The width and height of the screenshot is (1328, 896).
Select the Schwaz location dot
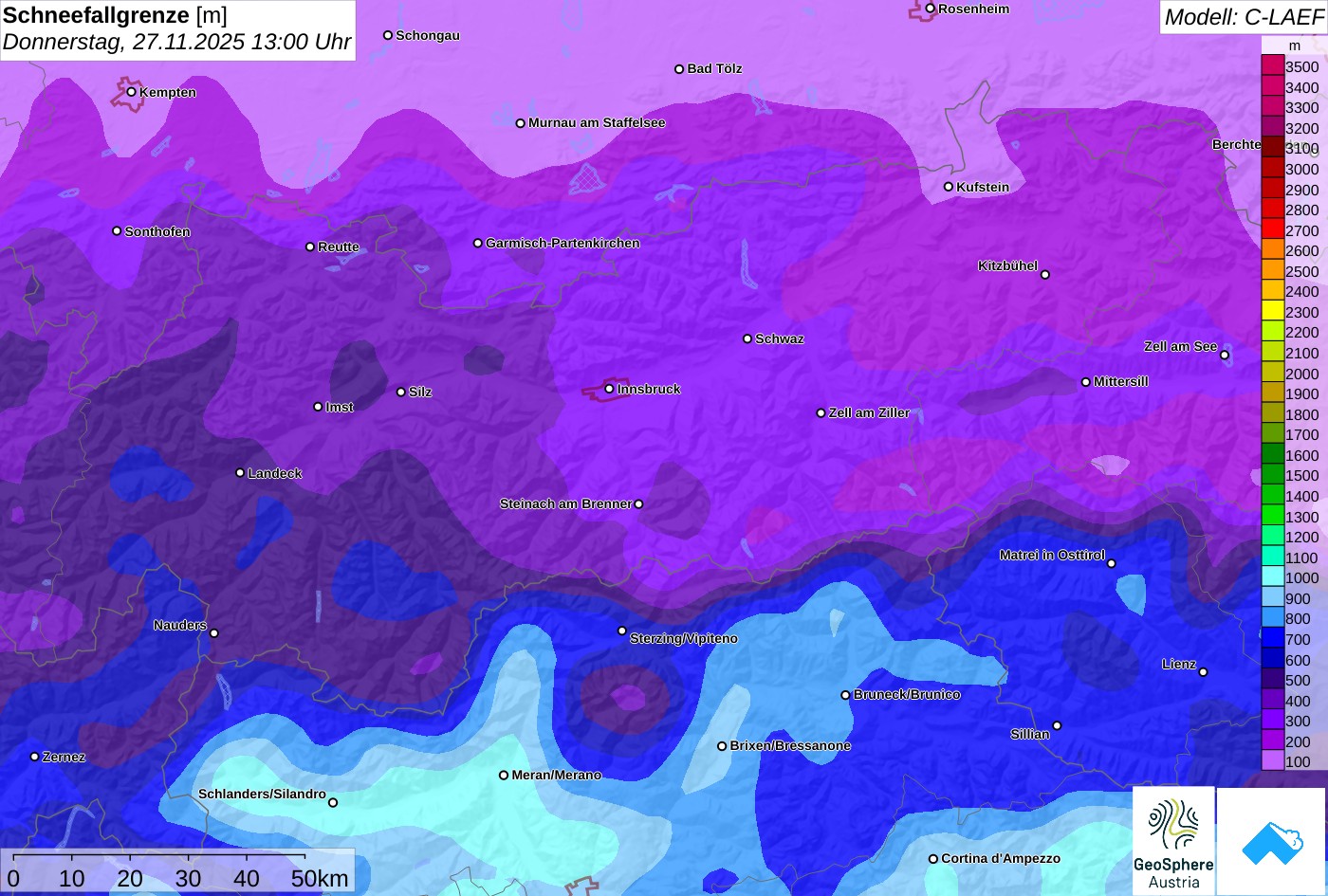[x=747, y=338]
